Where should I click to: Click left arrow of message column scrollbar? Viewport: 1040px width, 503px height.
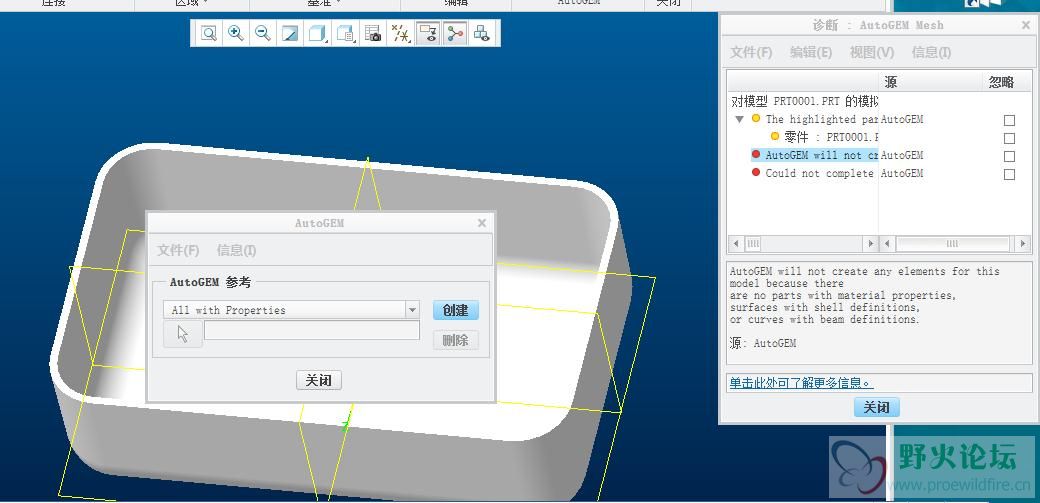(x=736, y=244)
